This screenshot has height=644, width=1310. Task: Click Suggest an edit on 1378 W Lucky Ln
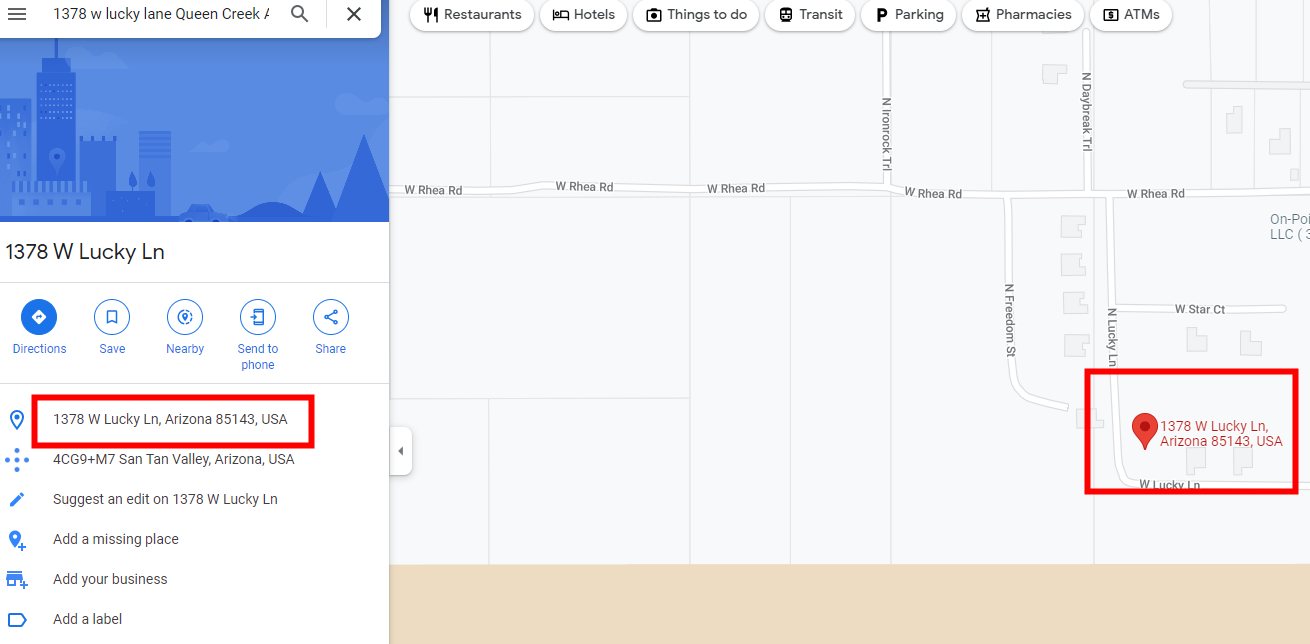pyautogui.click(x=165, y=499)
